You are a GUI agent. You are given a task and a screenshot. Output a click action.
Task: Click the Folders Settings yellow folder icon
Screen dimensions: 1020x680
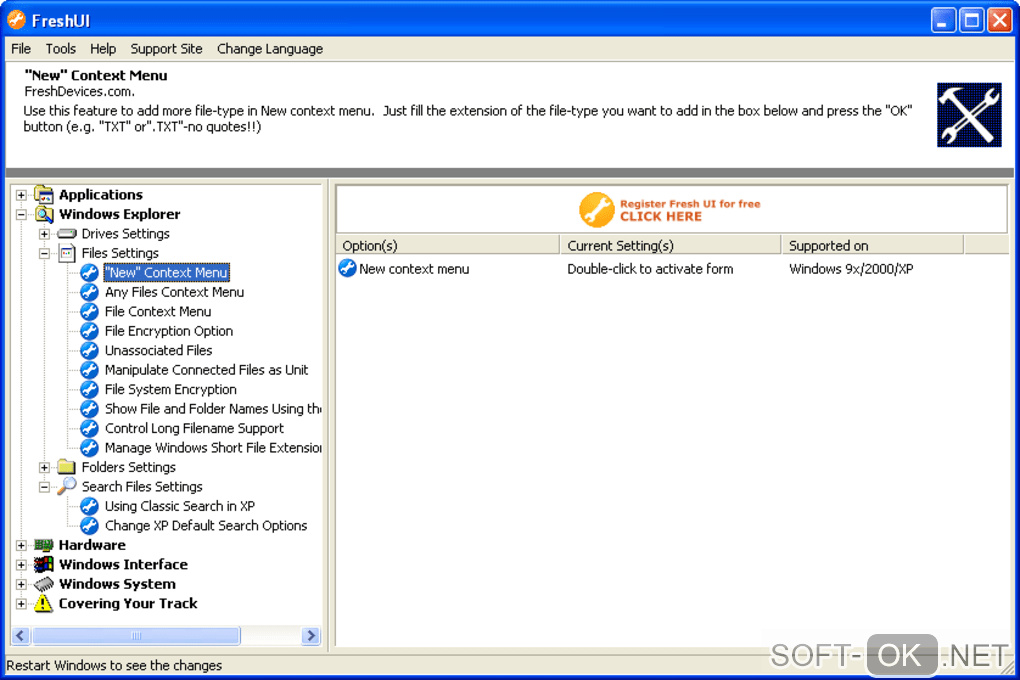(66, 467)
